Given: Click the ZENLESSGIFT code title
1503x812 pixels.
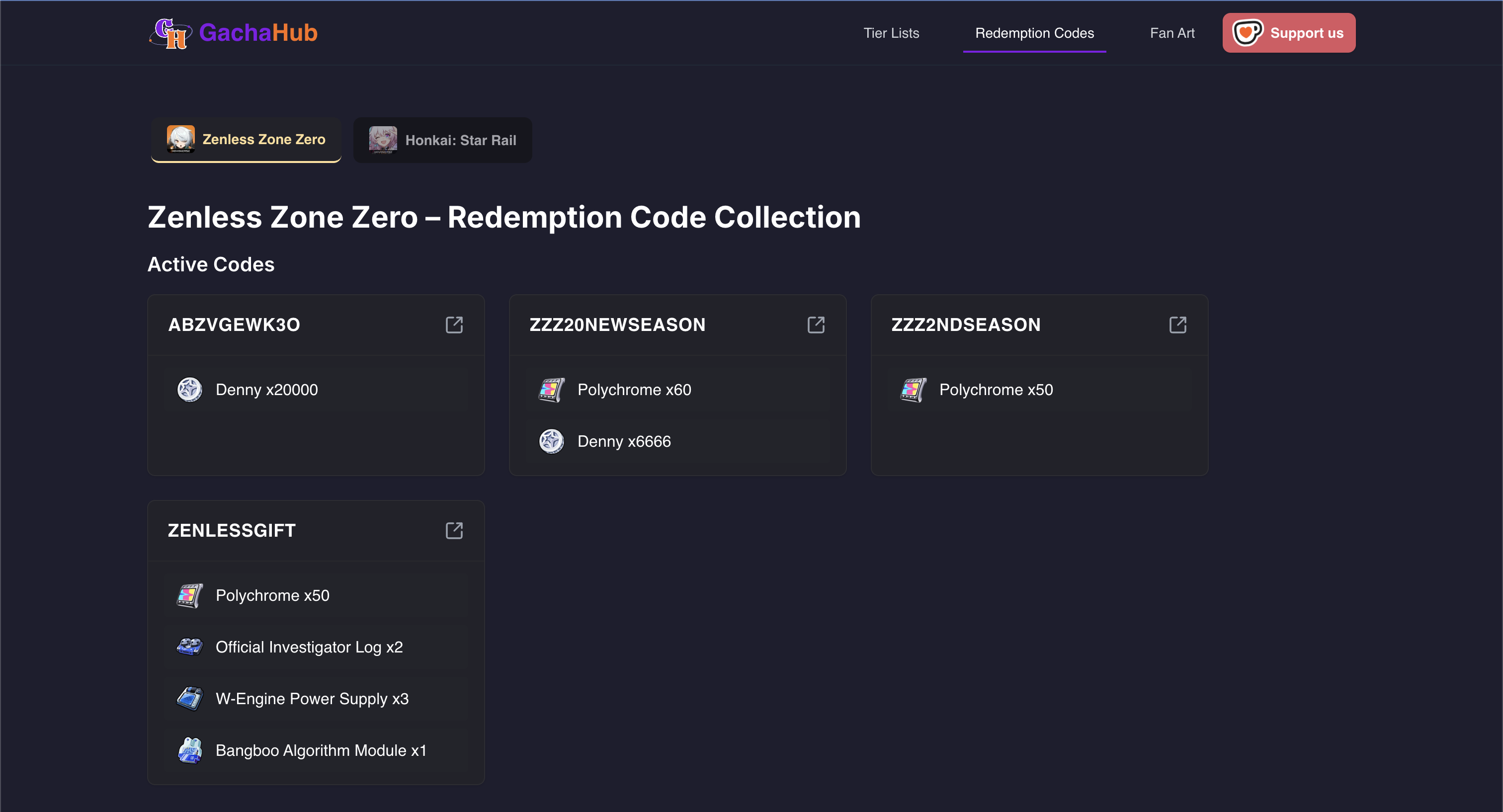Looking at the screenshot, I should 232,530.
